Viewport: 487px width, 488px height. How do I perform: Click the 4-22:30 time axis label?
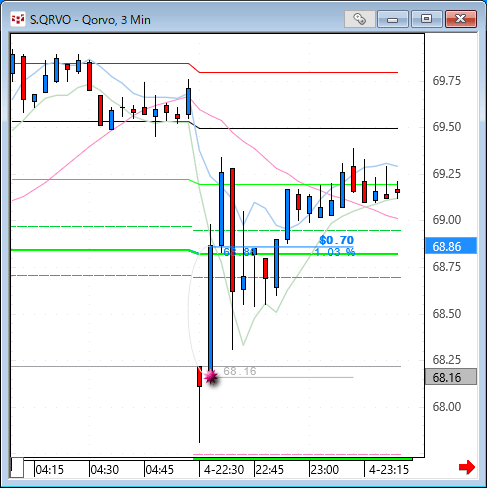(x=224, y=470)
